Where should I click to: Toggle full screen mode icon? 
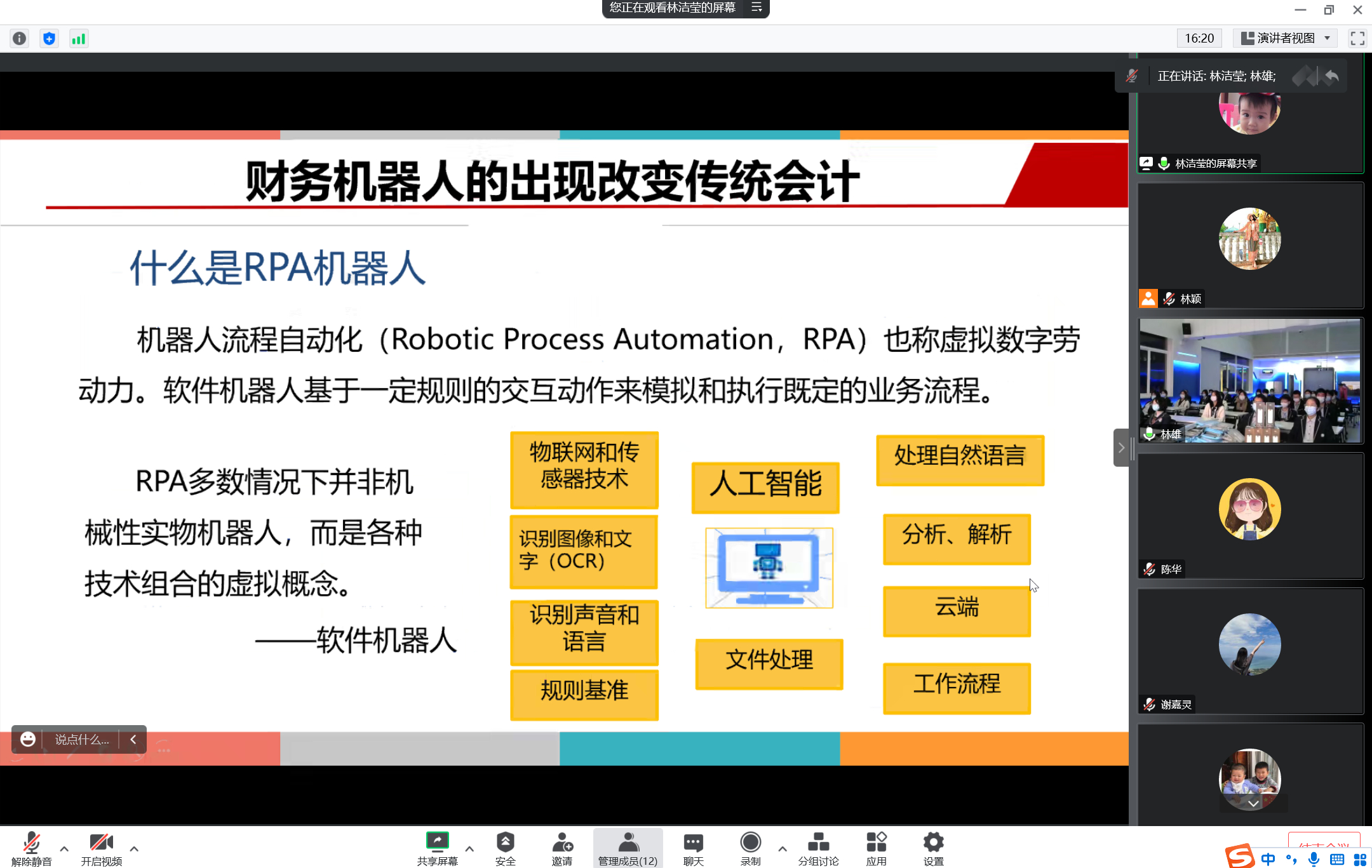(x=1357, y=39)
